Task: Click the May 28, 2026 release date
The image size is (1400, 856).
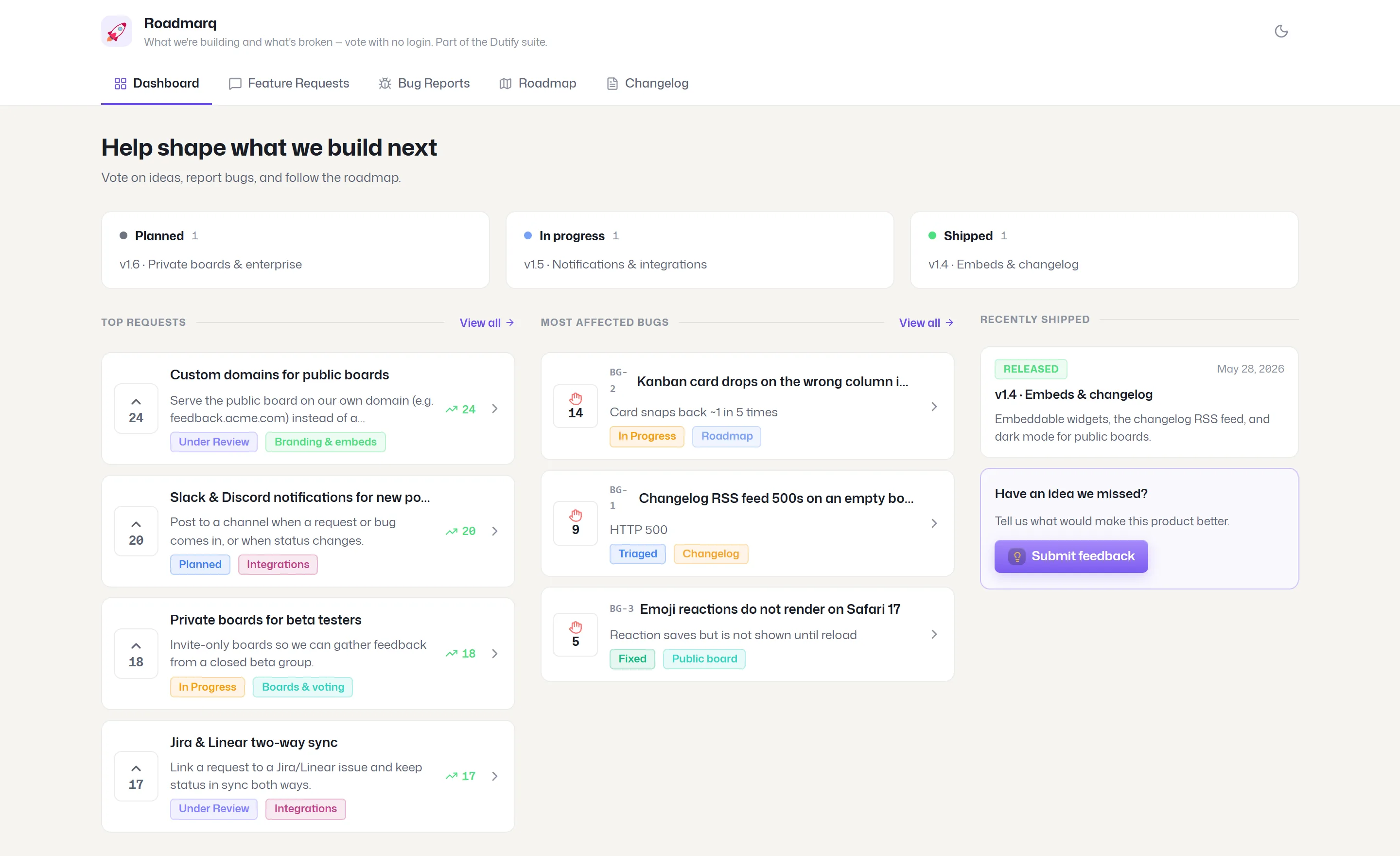Action: tap(1250, 370)
